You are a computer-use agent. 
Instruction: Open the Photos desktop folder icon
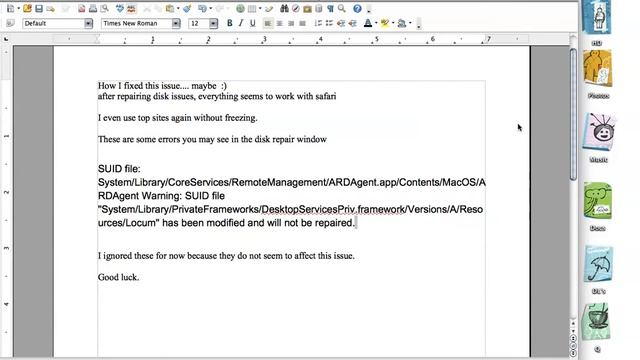598,69
